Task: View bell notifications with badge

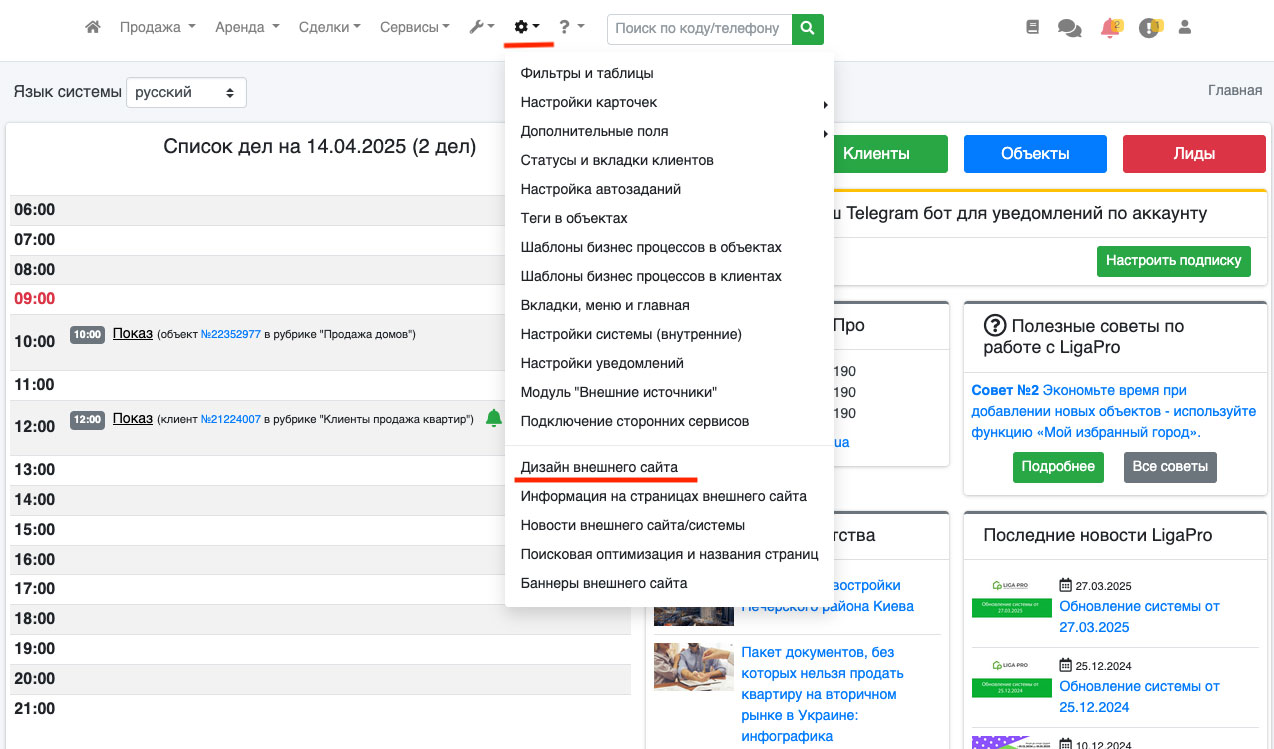Action: (x=1111, y=28)
